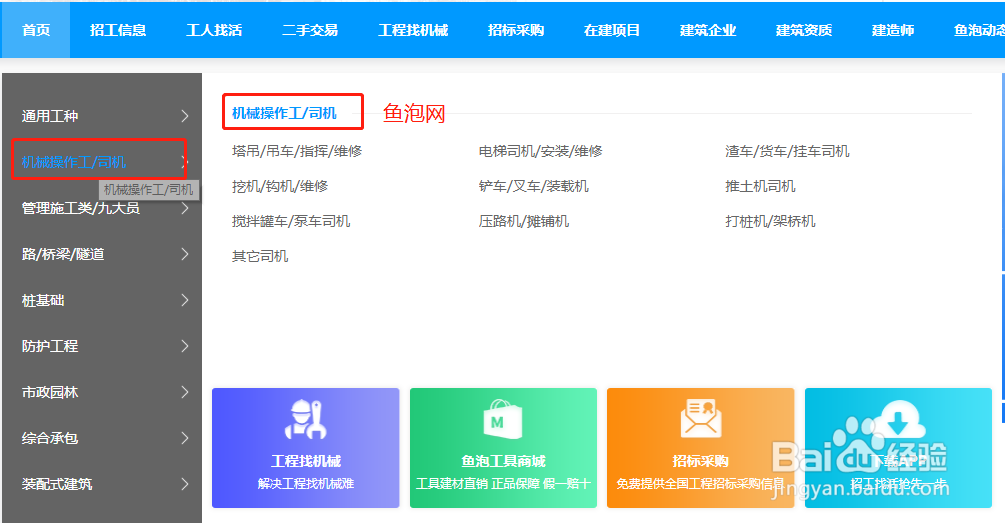Screen dimensions: 1005x523
Task: Click 解决工程找机械难 subtitle text
Action: click(x=306, y=484)
